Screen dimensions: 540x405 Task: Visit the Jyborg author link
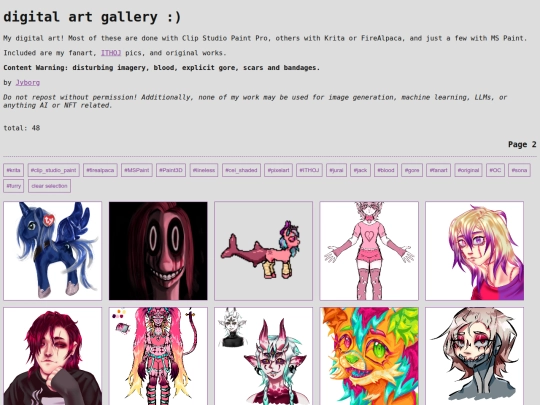point(28,83)
